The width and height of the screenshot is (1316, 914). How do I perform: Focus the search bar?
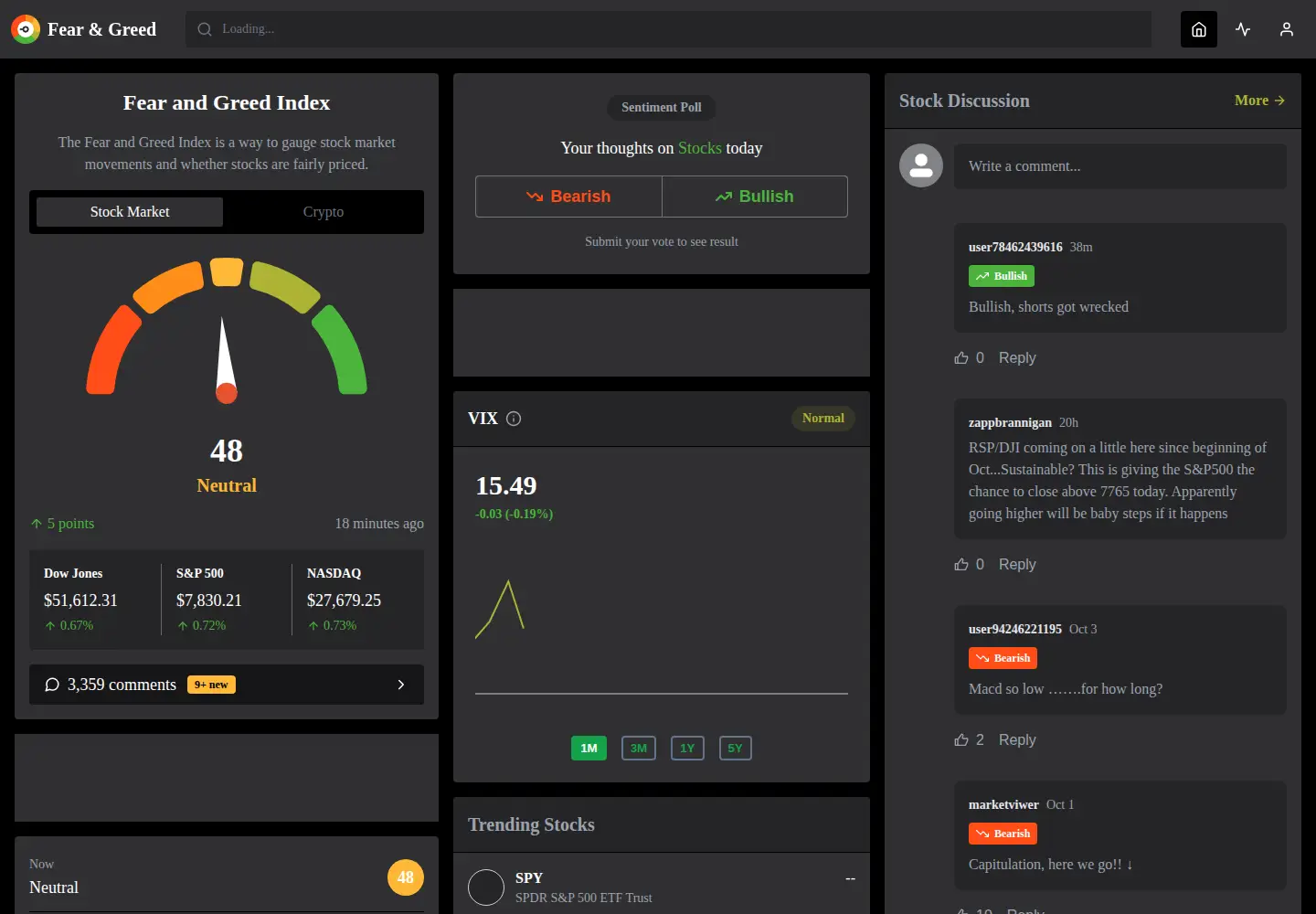(x=668, y=29)
